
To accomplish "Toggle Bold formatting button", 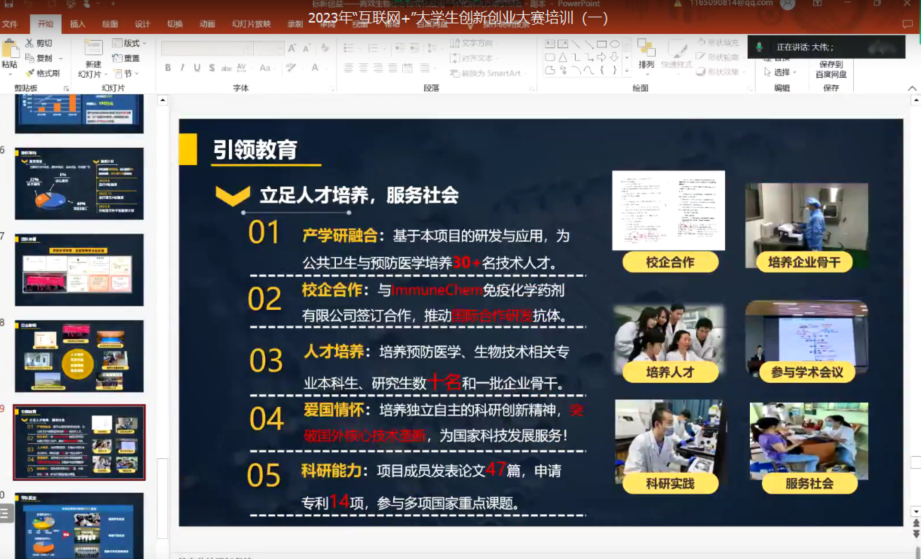I will [x=167, y=68].
